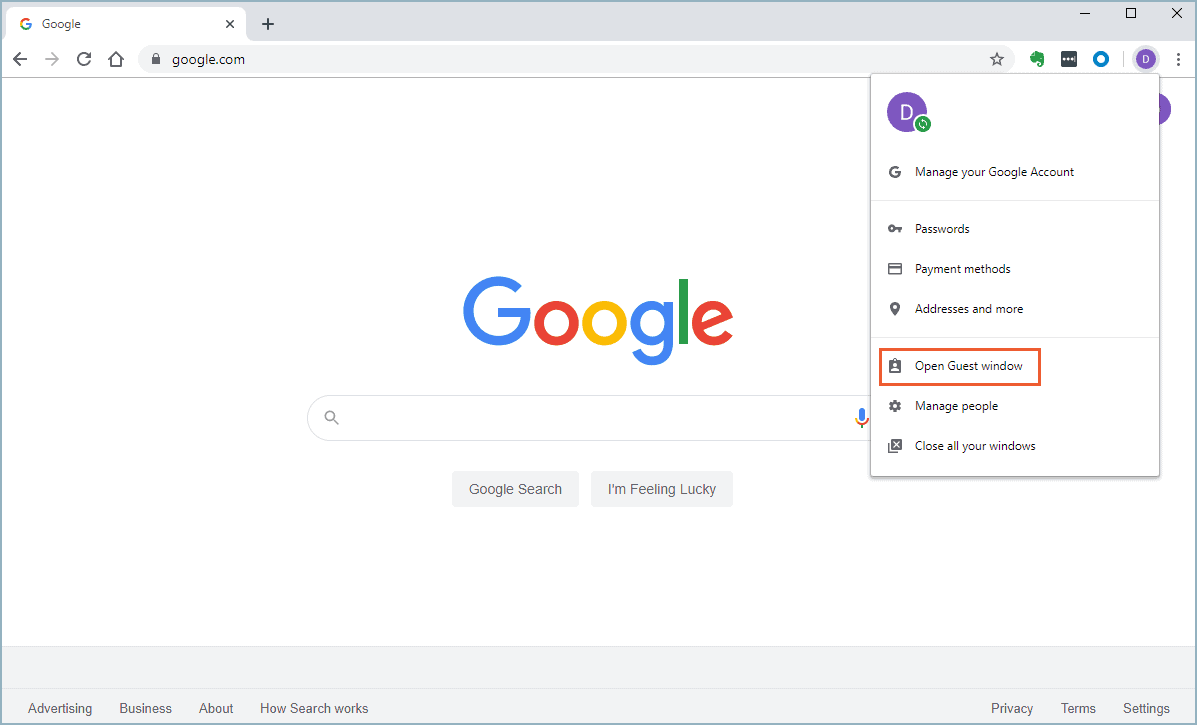The width and height of the screenshot is (1197, 725).
Task: Click the D profile avatar in toolbar
Action: [x=1145, y=60]
